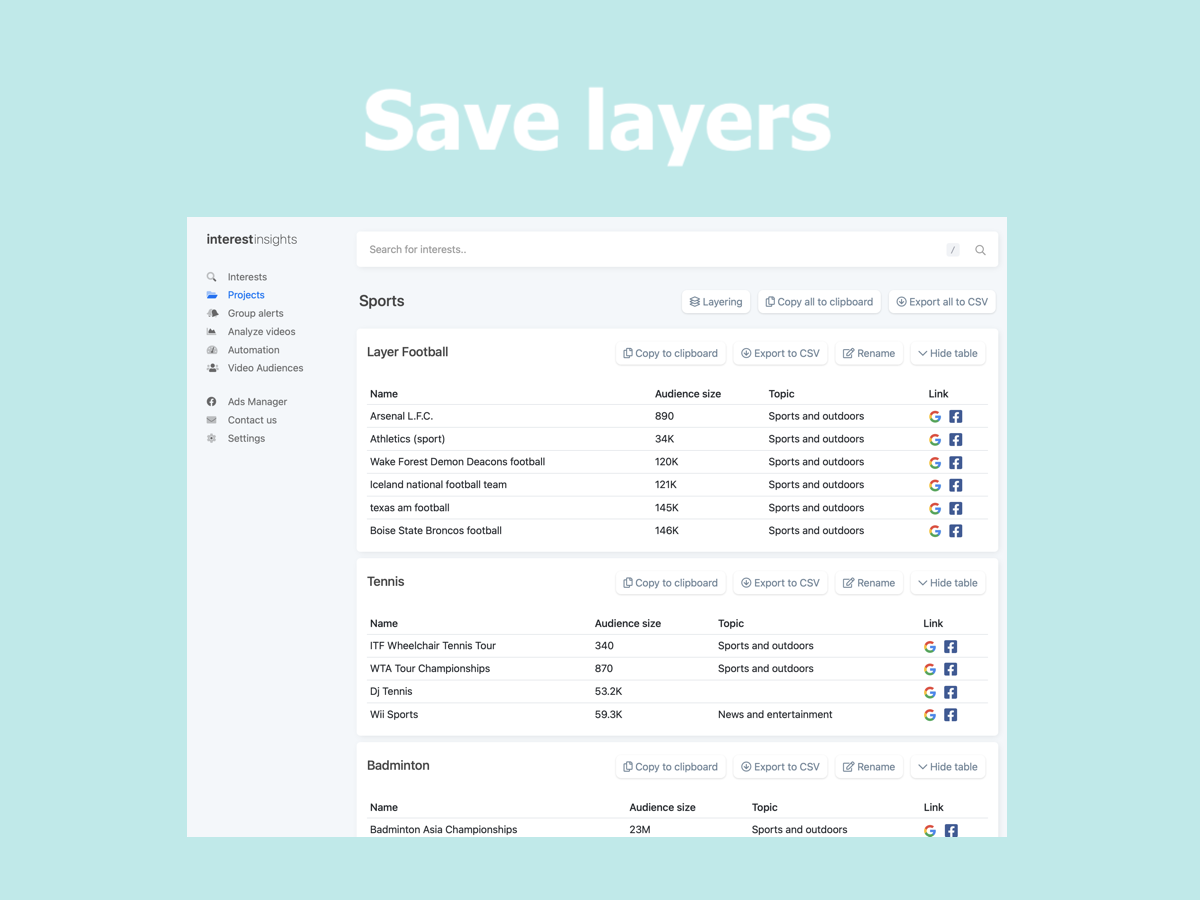Click the Sports project title
The image size is (1200, 900).
click(x=382, y=301)
